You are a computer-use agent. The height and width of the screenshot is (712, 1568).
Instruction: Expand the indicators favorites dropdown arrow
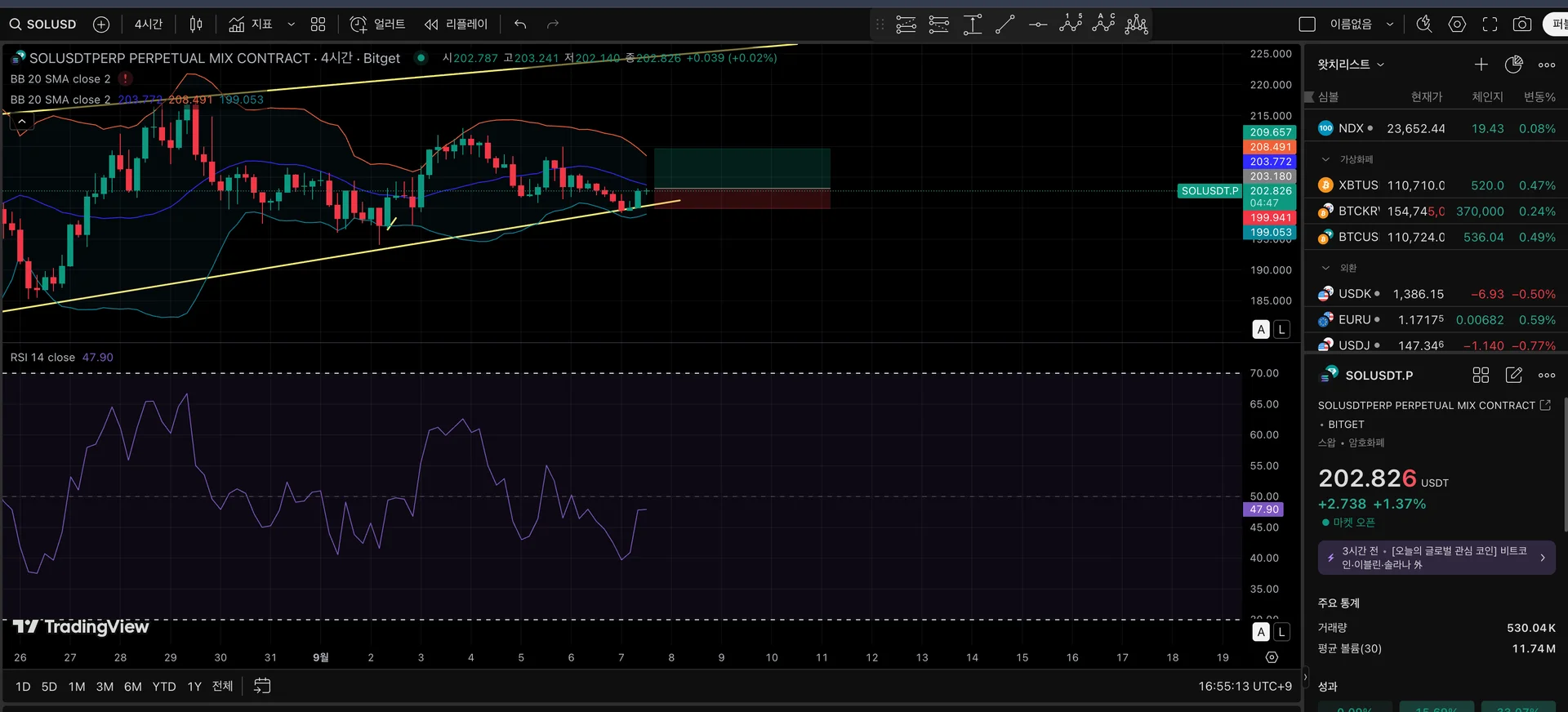(291, 24)
